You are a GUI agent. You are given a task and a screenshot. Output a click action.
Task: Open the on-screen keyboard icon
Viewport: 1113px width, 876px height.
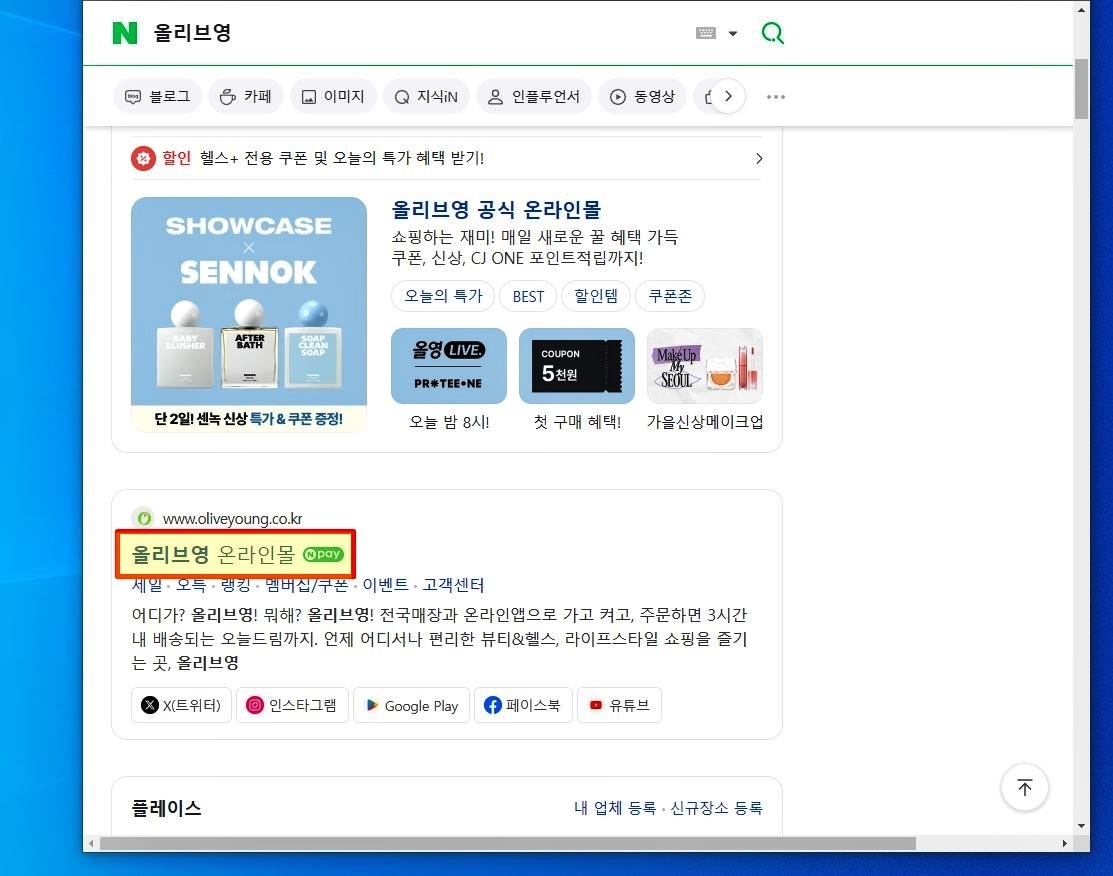click(706, 33)
